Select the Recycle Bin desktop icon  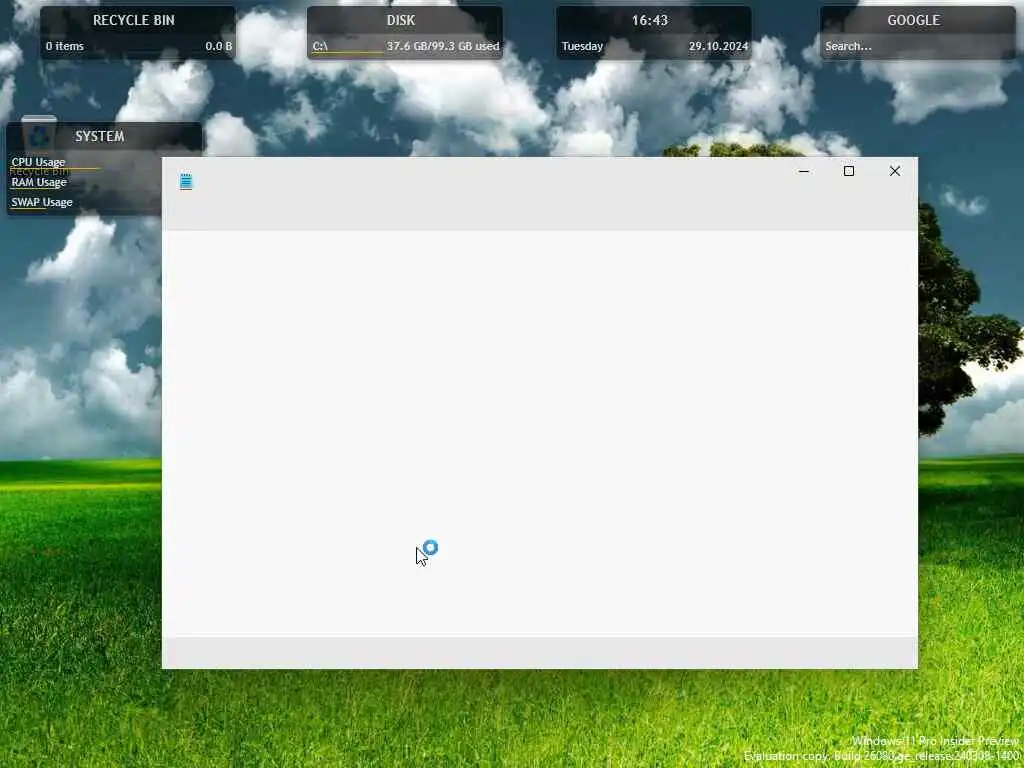point(39,147)
